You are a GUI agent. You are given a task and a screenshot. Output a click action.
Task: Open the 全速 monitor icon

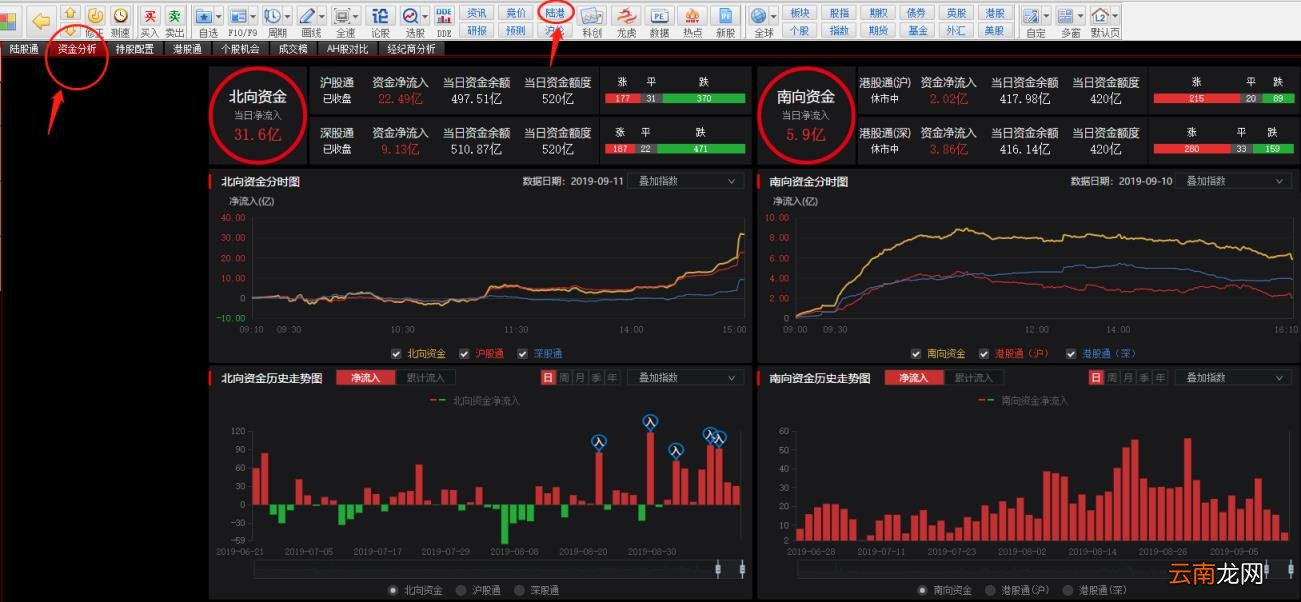tap(341, 16)
